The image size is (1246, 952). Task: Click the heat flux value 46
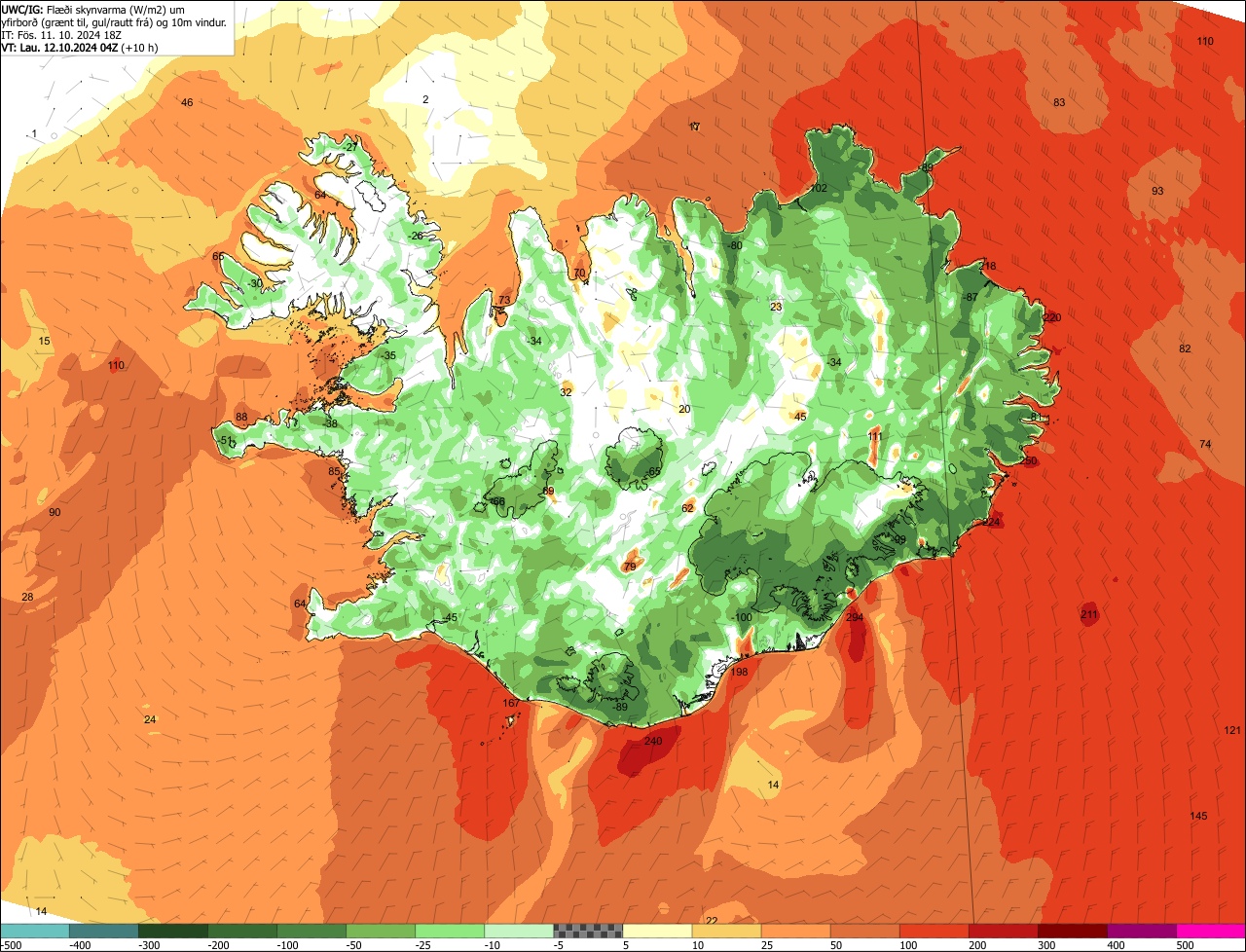coord(187,103)
